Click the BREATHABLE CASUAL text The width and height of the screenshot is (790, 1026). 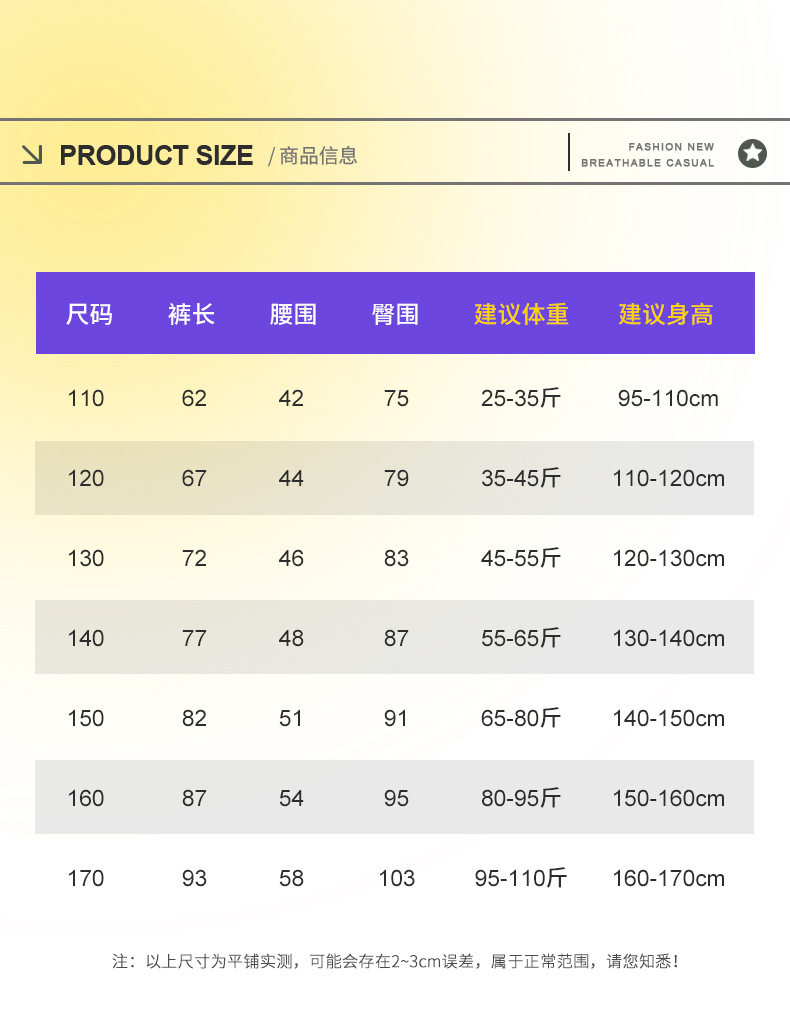[647, 163]
